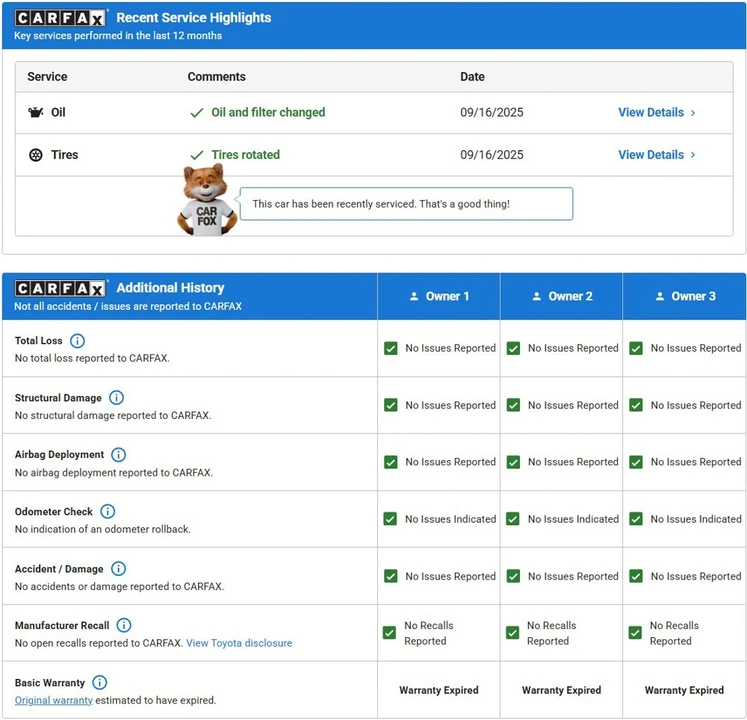
Task: Click the green check next to Oil and filter changed
Action: (x=197, y=113)
